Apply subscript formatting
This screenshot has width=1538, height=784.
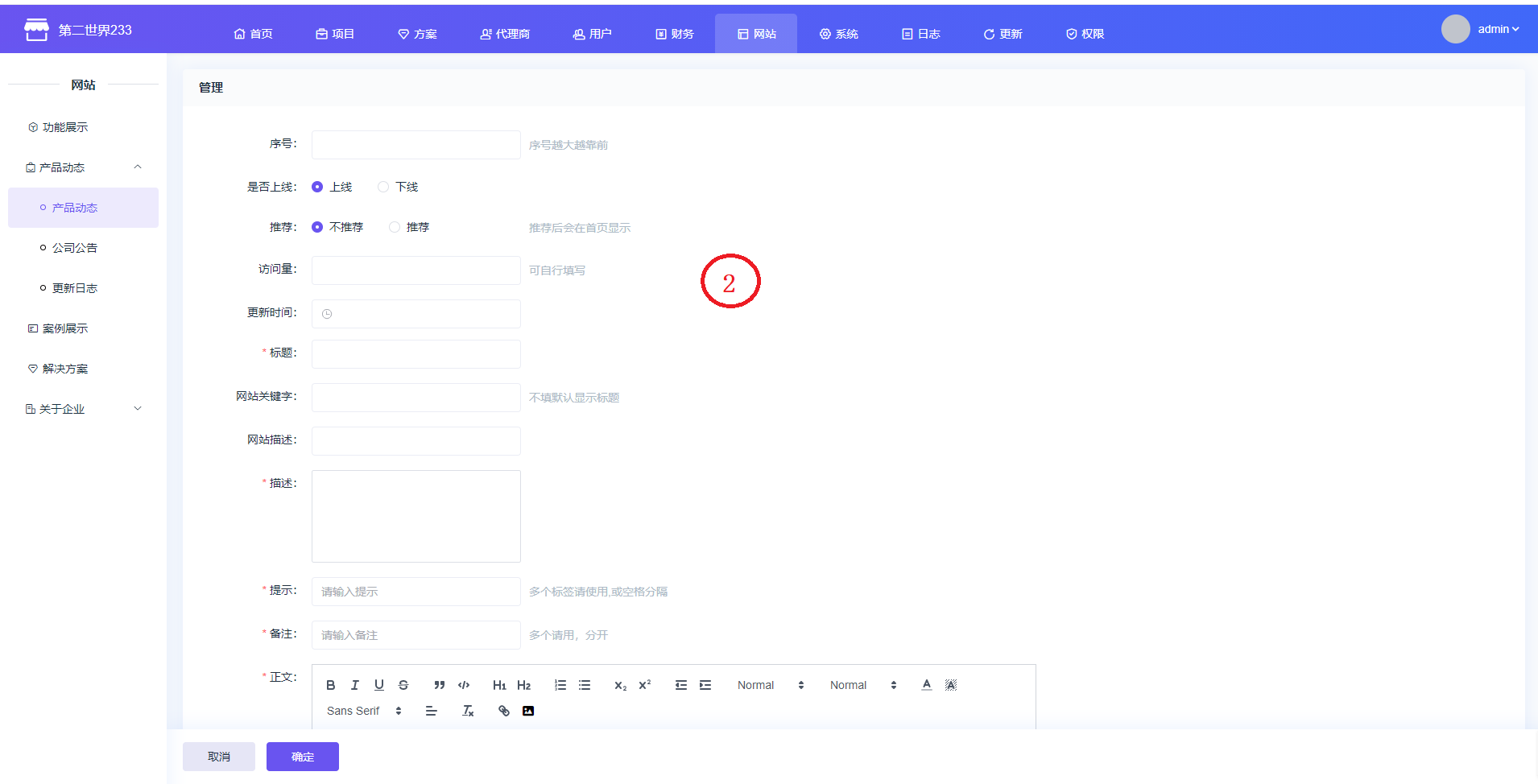tap(620, 685)
